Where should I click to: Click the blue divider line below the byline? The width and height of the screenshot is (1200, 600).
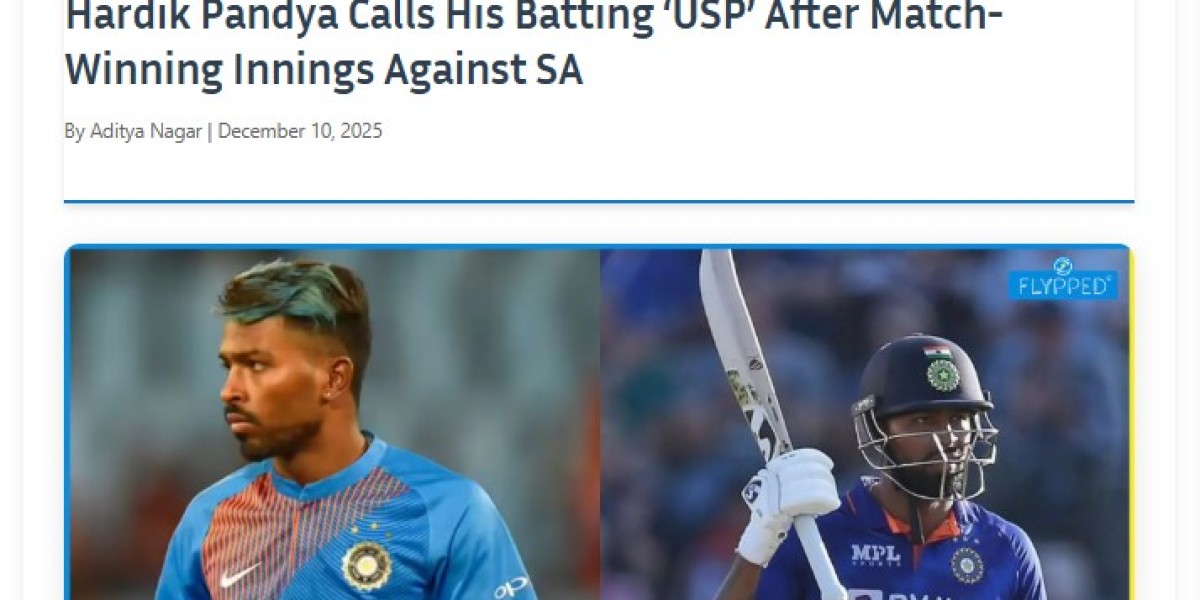[599, 201]
